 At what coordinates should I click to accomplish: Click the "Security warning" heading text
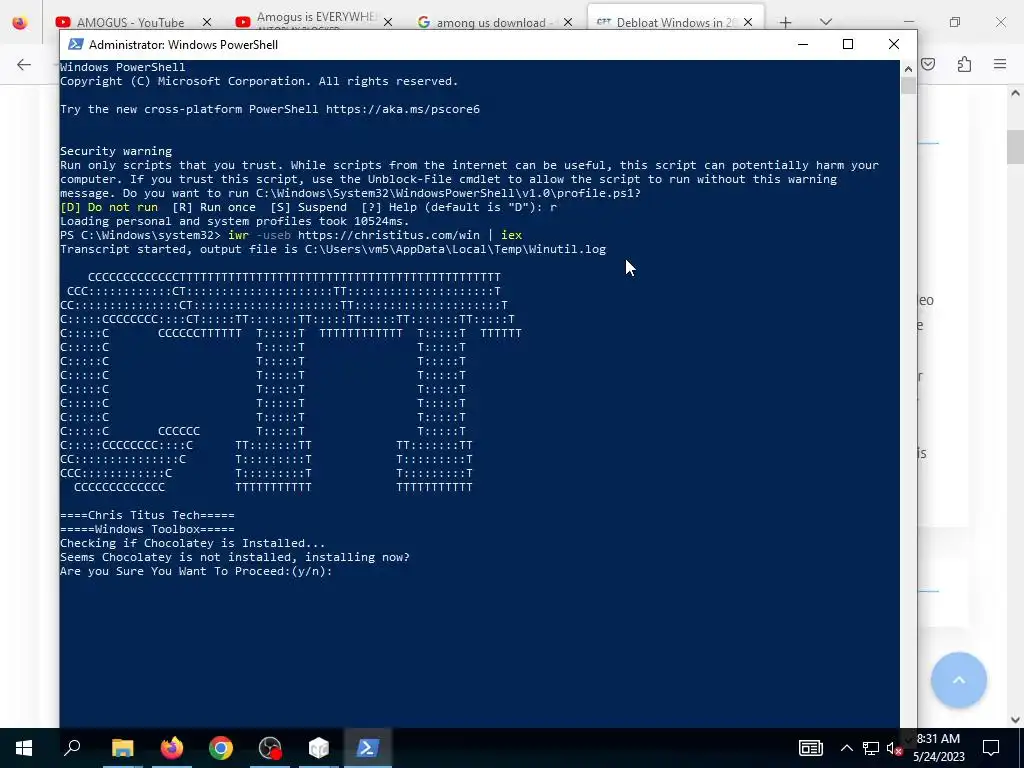click(116, 151)
